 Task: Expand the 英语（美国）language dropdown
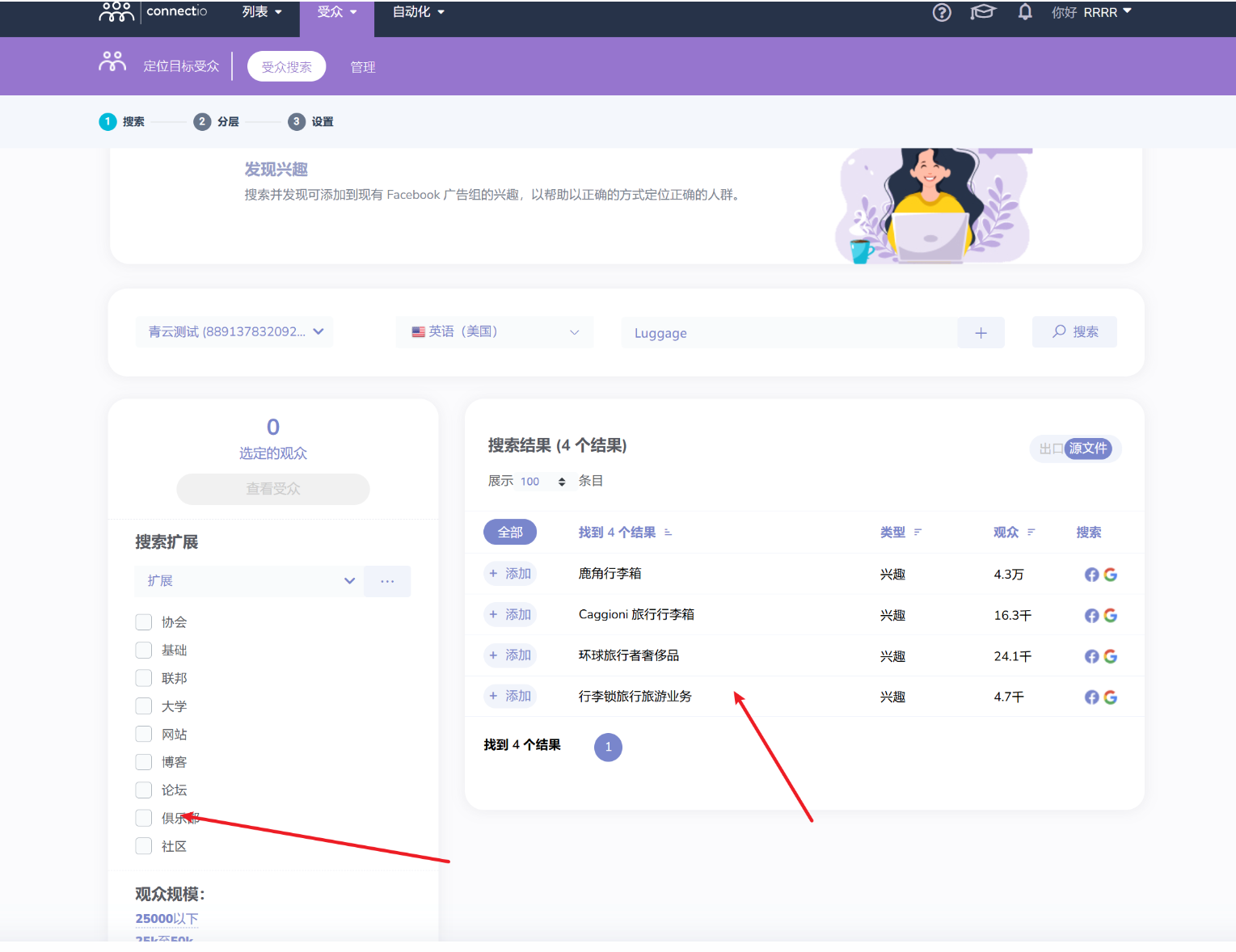click(x=495, y=332)
